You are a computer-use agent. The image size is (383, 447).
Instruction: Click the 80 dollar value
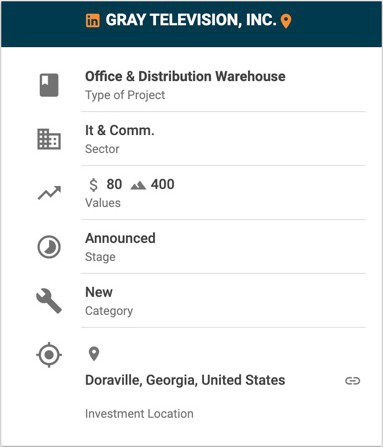pos(114,184)
